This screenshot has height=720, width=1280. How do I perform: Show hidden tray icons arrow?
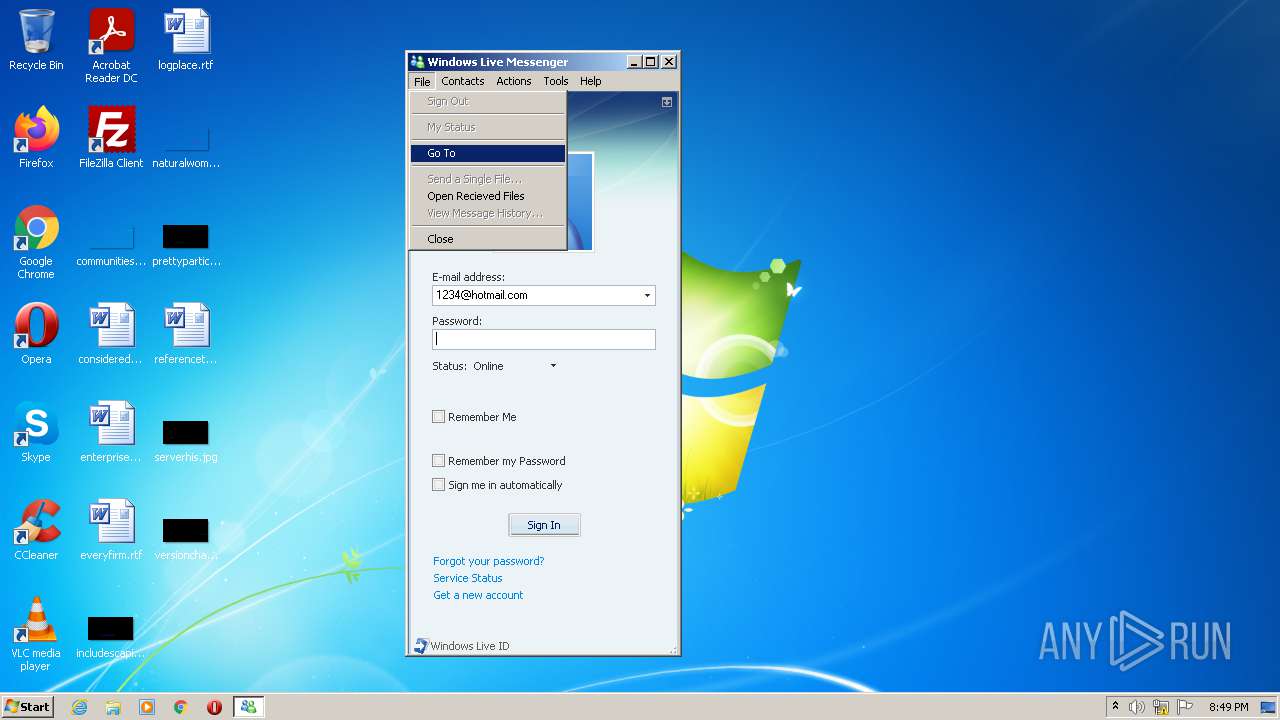1115,707
